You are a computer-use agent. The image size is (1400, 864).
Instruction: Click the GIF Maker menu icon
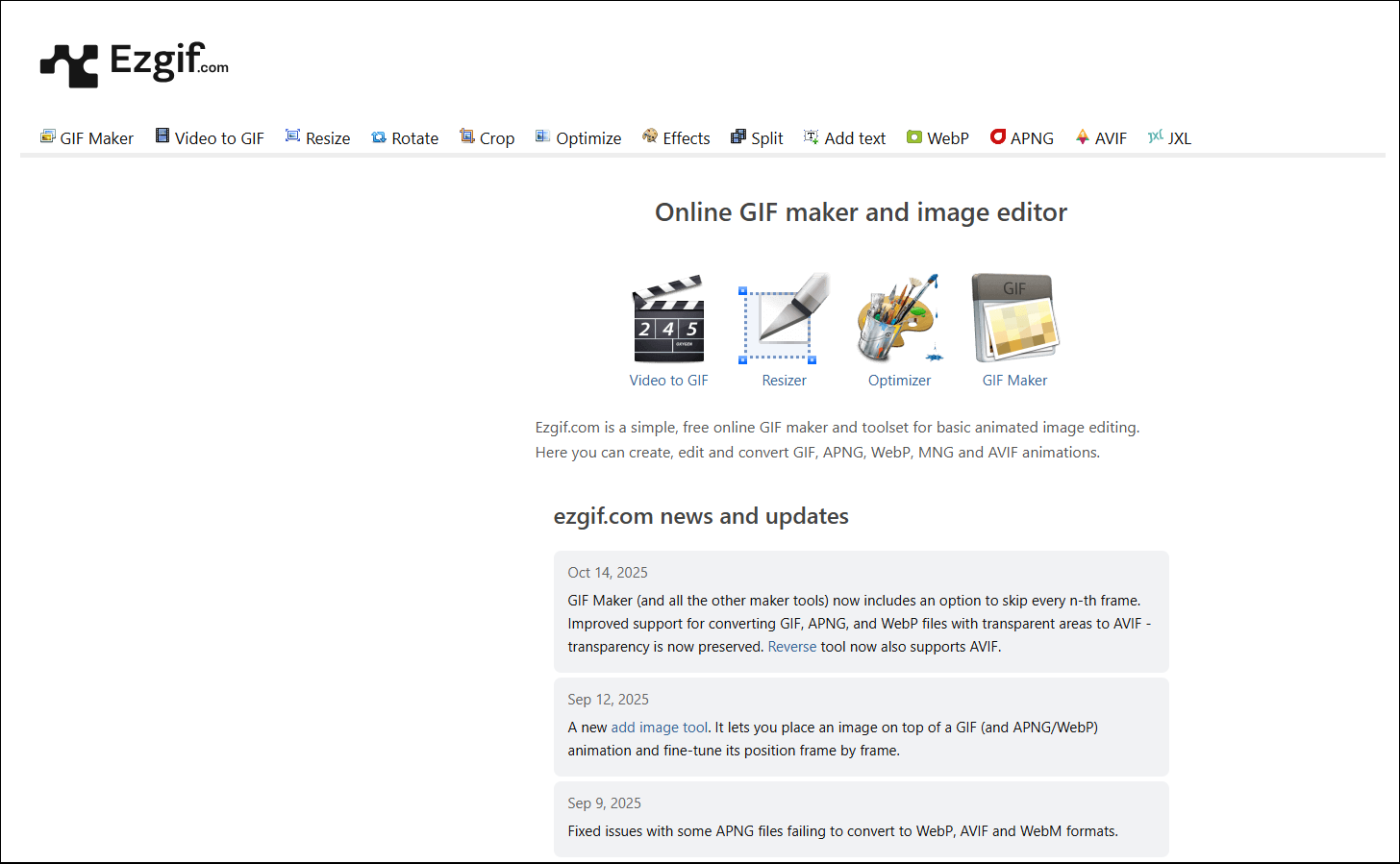[x=47, y=136]
